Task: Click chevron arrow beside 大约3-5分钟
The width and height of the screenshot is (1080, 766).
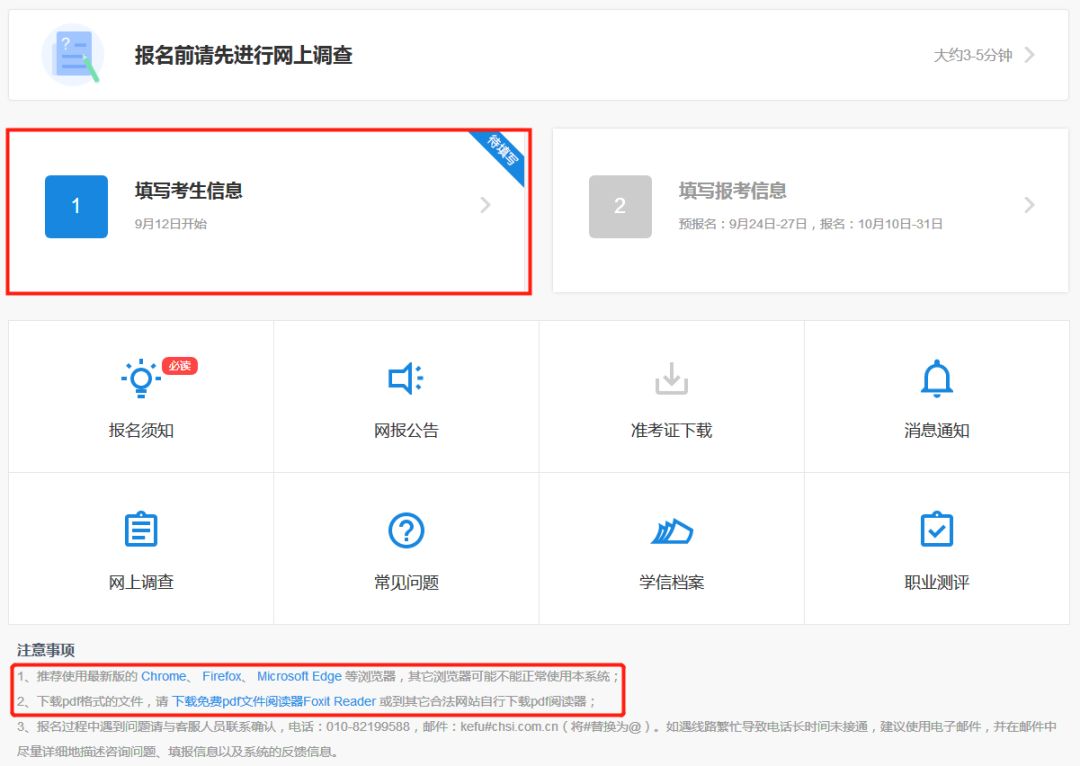Action: tap(1030, 55)
